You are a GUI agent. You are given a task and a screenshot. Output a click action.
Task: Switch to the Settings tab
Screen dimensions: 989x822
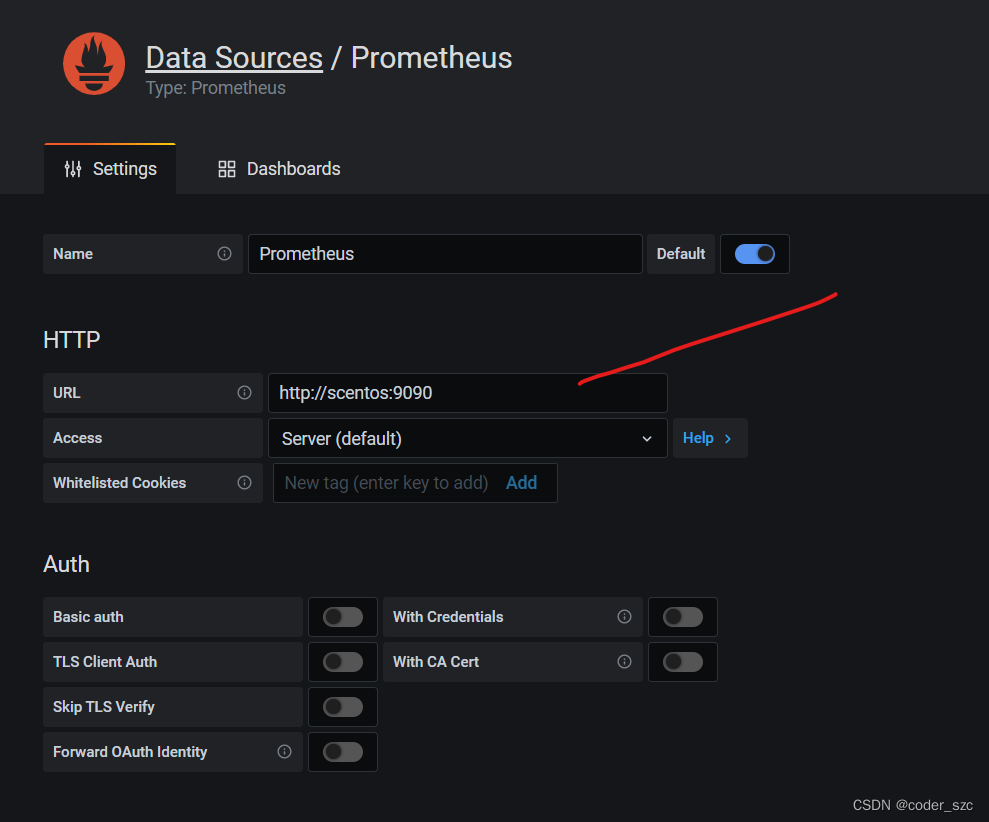(110, 168)
